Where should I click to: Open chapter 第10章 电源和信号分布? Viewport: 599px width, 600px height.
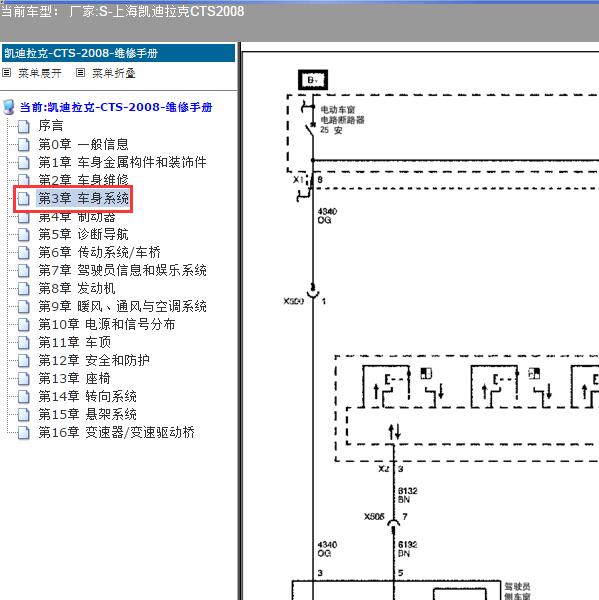coord(107,324)
